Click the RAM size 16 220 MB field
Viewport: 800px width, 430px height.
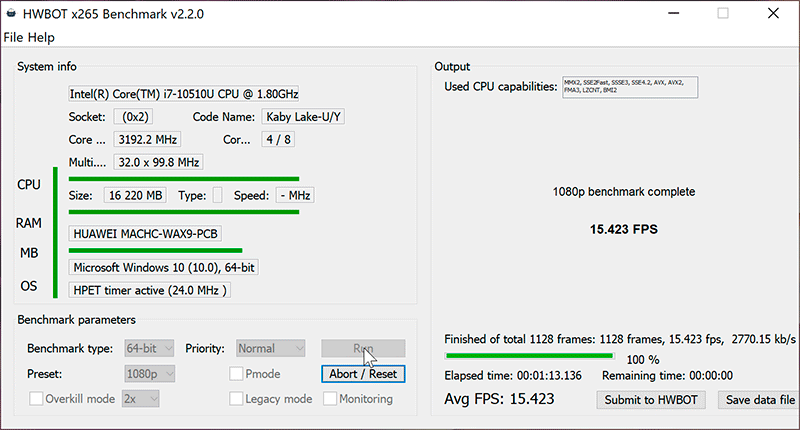coord(135,195)
